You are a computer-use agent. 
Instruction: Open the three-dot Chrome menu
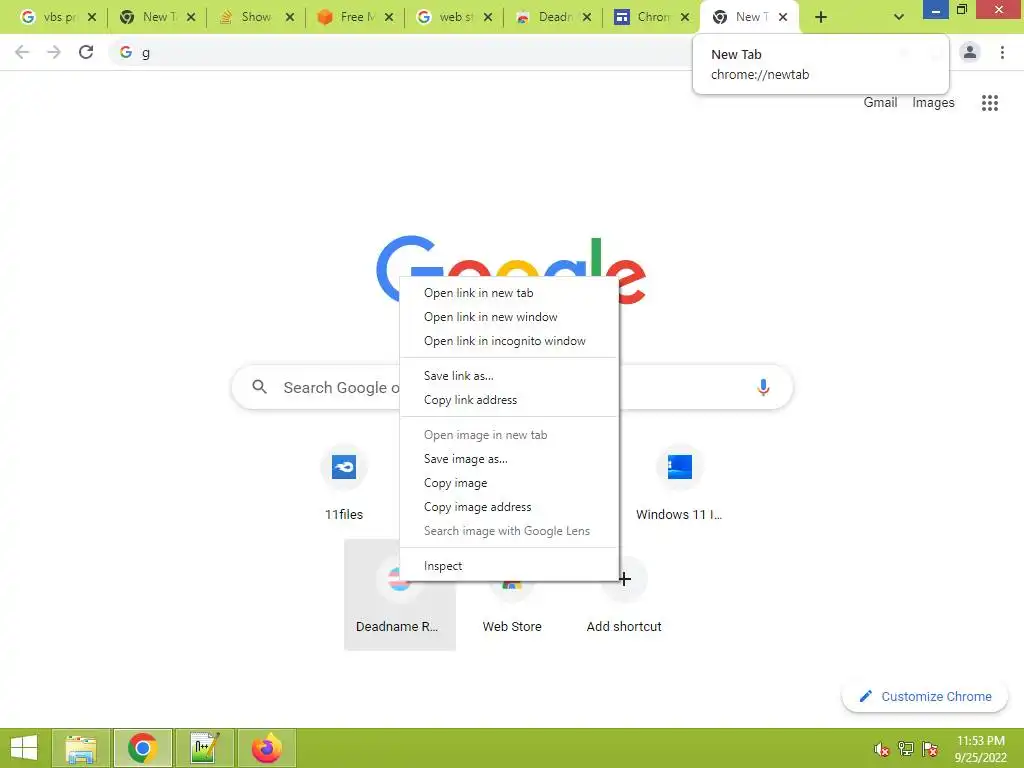tap(1002, 52)
